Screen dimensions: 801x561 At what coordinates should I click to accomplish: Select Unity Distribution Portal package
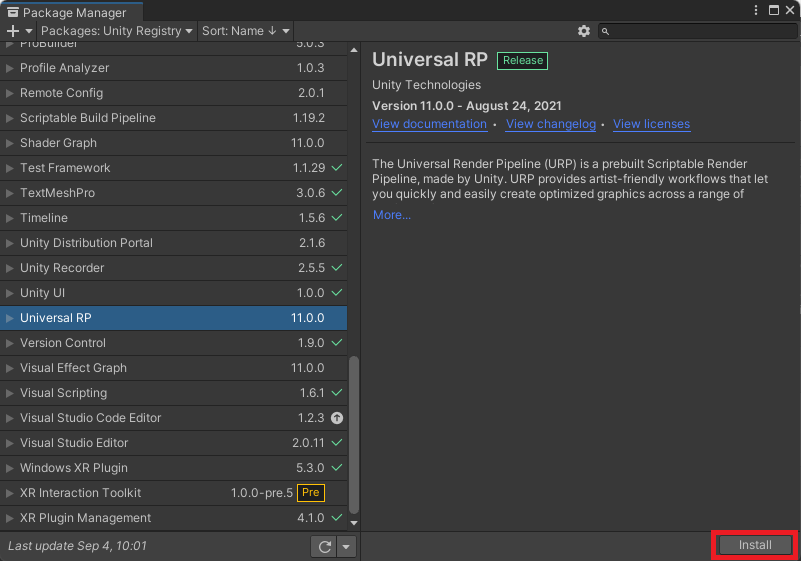173,243
